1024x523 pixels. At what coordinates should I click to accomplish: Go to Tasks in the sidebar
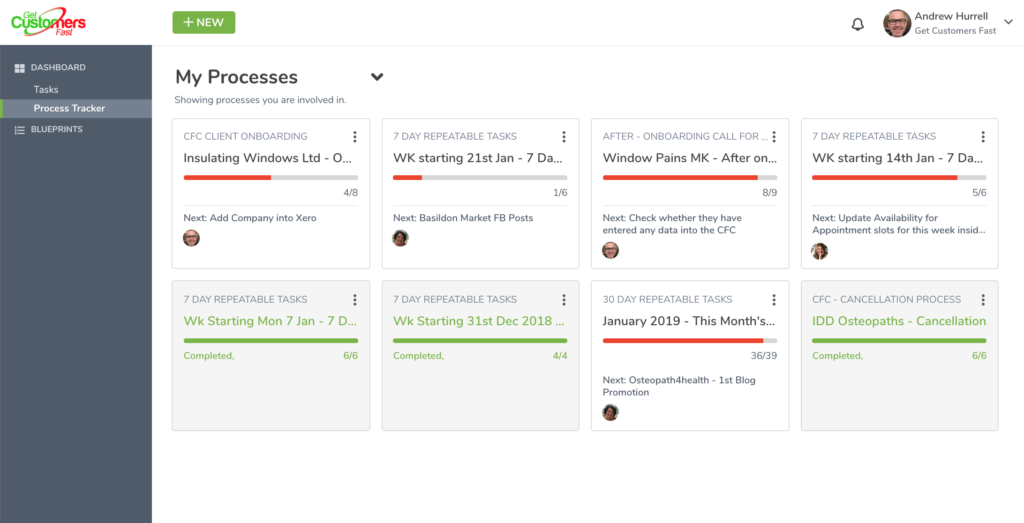(46, 89)
